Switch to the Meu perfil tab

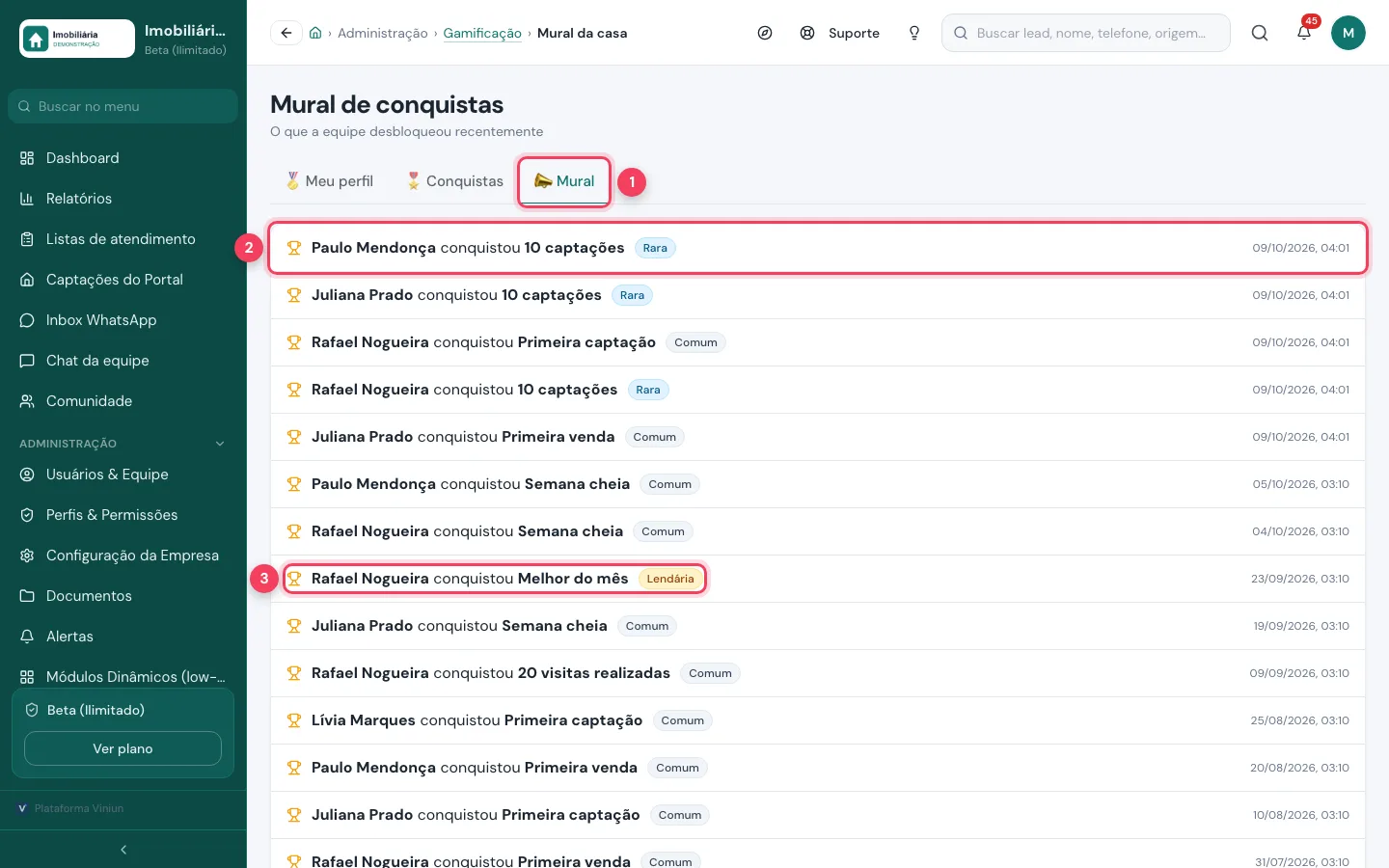(330, 181)
